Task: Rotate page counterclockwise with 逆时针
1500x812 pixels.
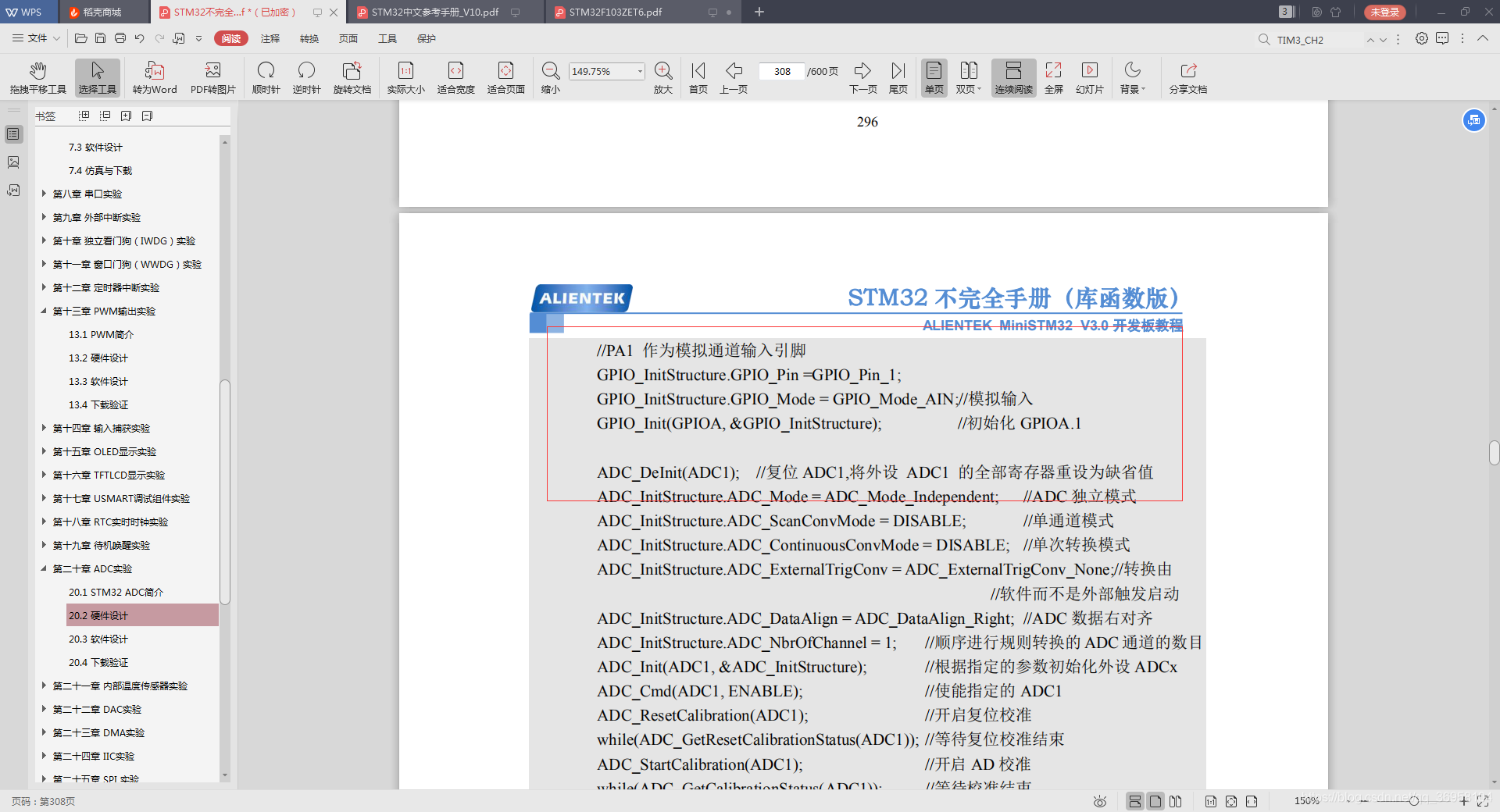Action: point(306,78)
